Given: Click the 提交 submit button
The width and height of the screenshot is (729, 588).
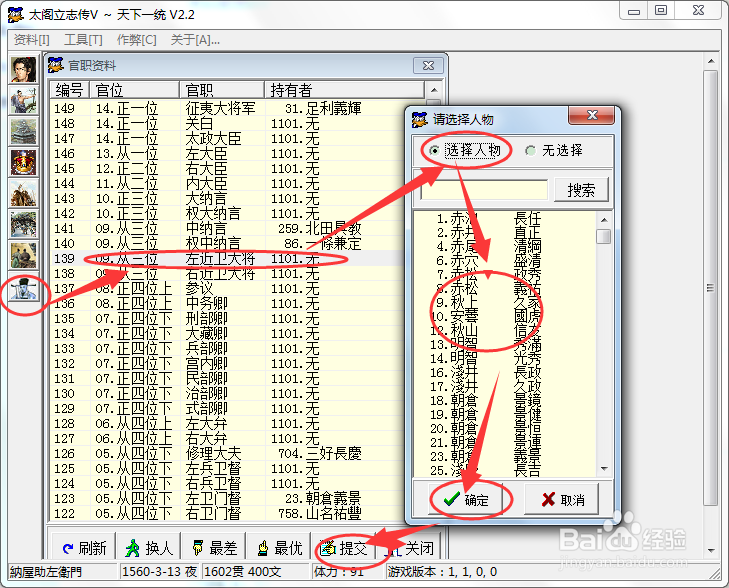Looking at the screenshot, I should coord(344,548).
